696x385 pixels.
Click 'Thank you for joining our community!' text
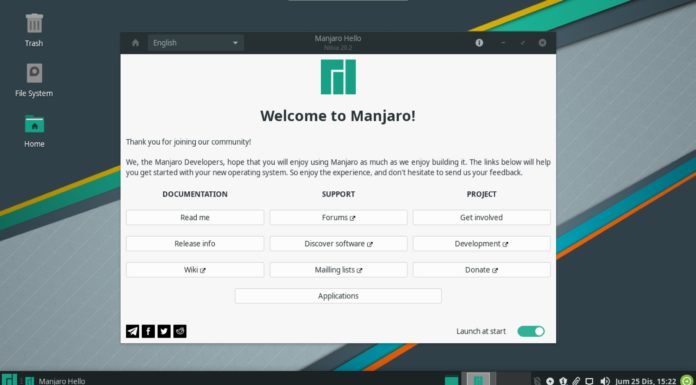tap(188, 142)
